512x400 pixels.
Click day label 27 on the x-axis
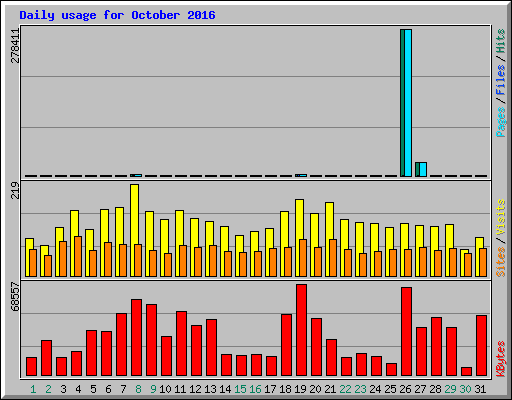420,389
